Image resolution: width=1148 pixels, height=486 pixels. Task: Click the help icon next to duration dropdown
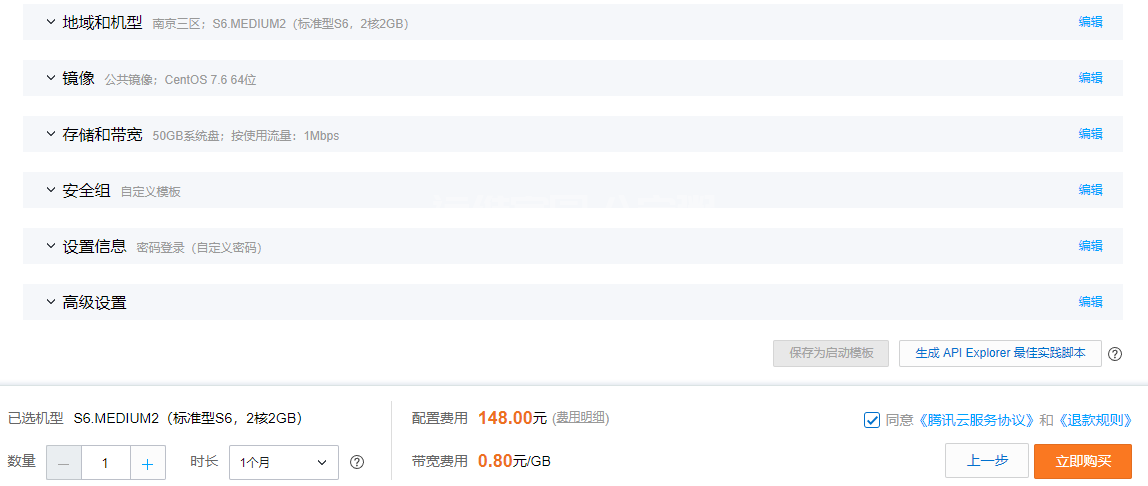click(x=357, y=463)
